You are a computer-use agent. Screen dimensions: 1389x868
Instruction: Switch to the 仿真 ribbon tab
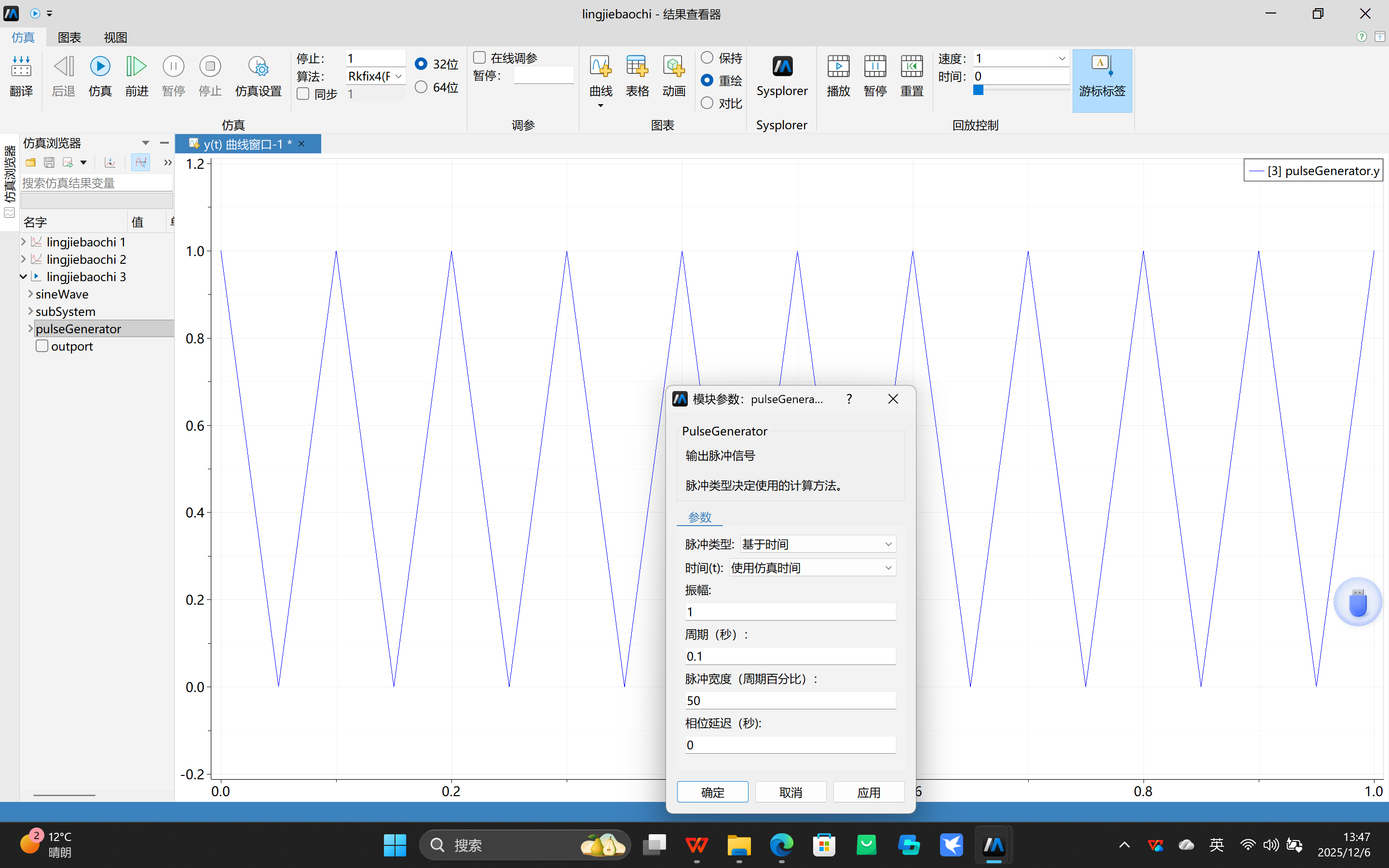coord(23,37)
